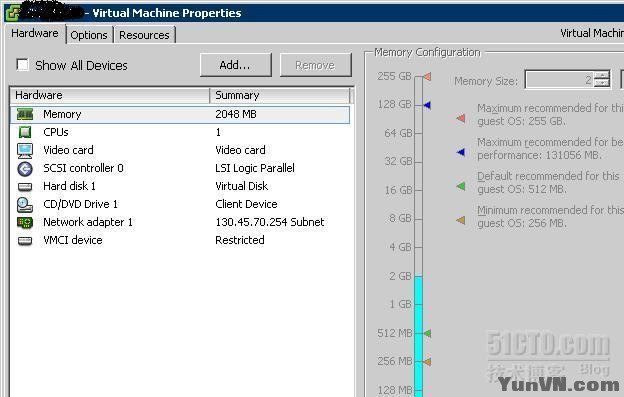Click green default marker at 512 MB
Screen dimensions: 624x397
(427, 333)
